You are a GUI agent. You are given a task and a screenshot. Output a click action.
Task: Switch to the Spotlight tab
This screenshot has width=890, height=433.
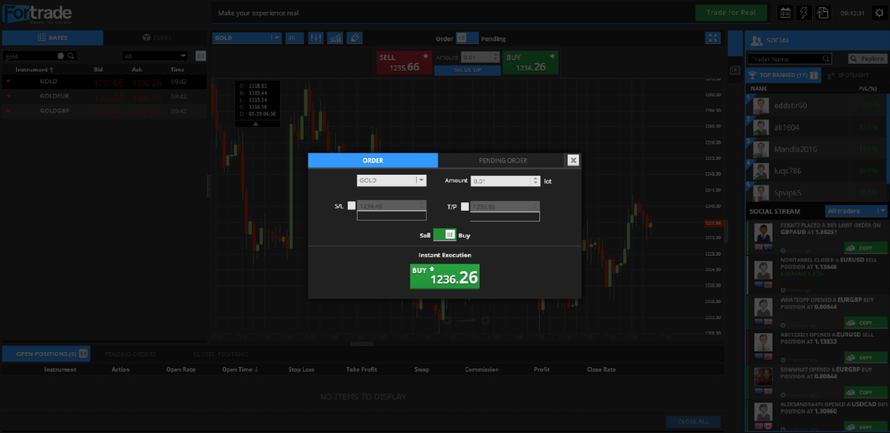(853, 76)
